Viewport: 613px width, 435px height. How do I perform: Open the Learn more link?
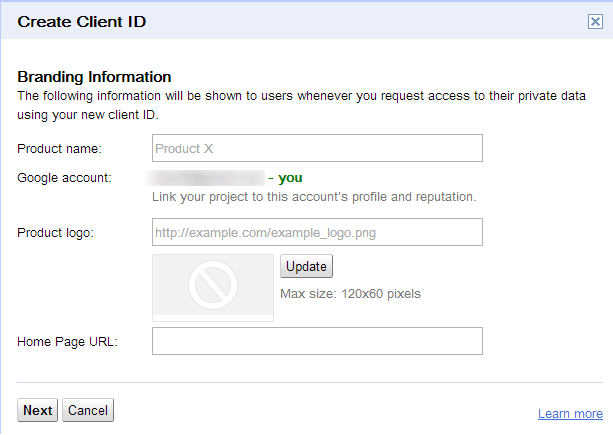tap(570, 414)
